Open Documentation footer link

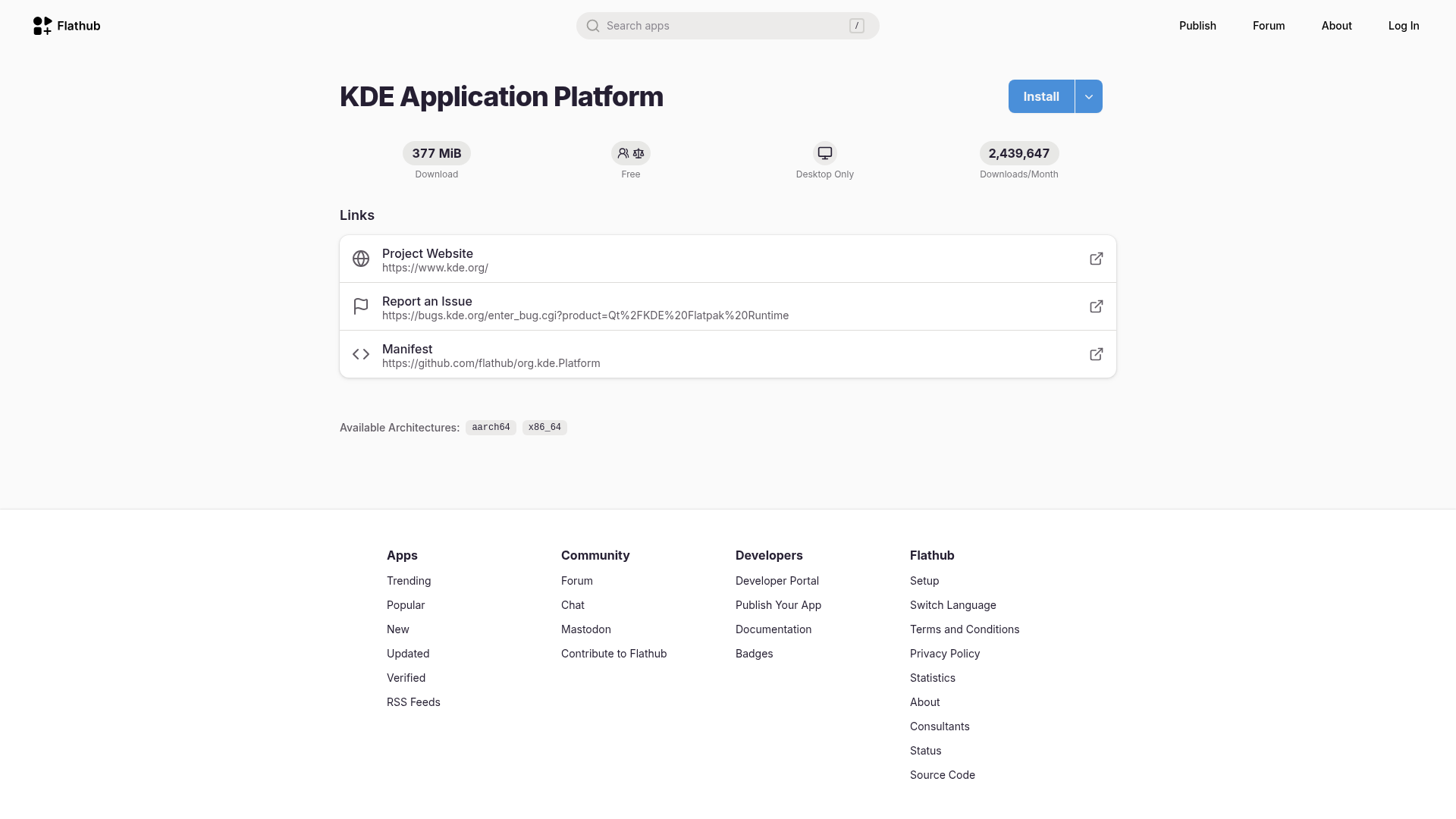coord(773,629)
